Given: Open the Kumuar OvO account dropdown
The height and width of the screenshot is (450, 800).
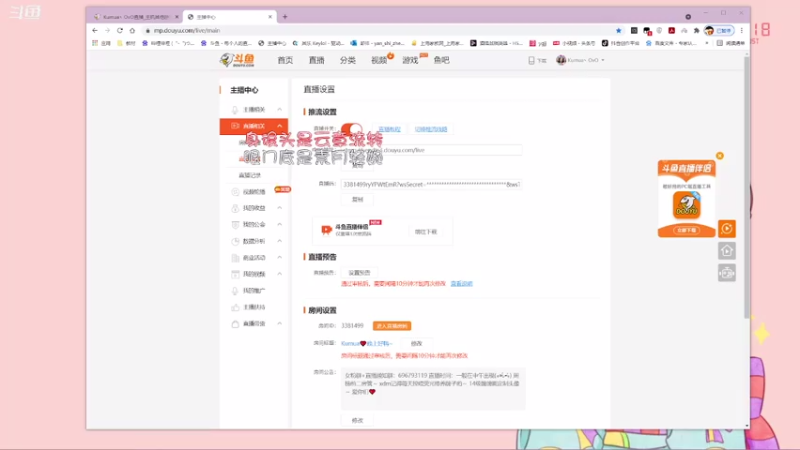Looking at the screenshot, I should 603,60.
